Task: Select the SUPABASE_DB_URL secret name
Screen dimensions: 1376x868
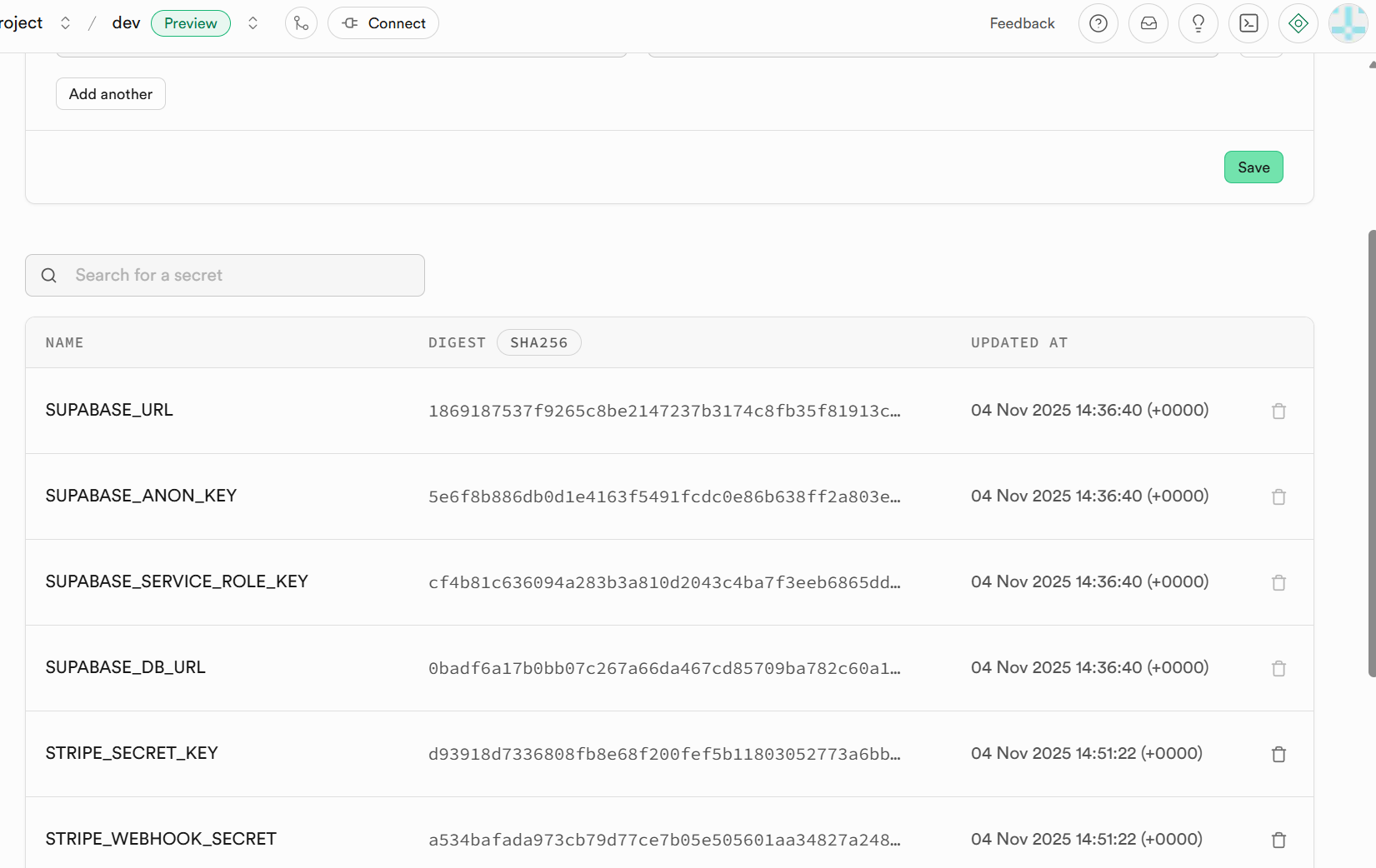Action: coord(125,667)
